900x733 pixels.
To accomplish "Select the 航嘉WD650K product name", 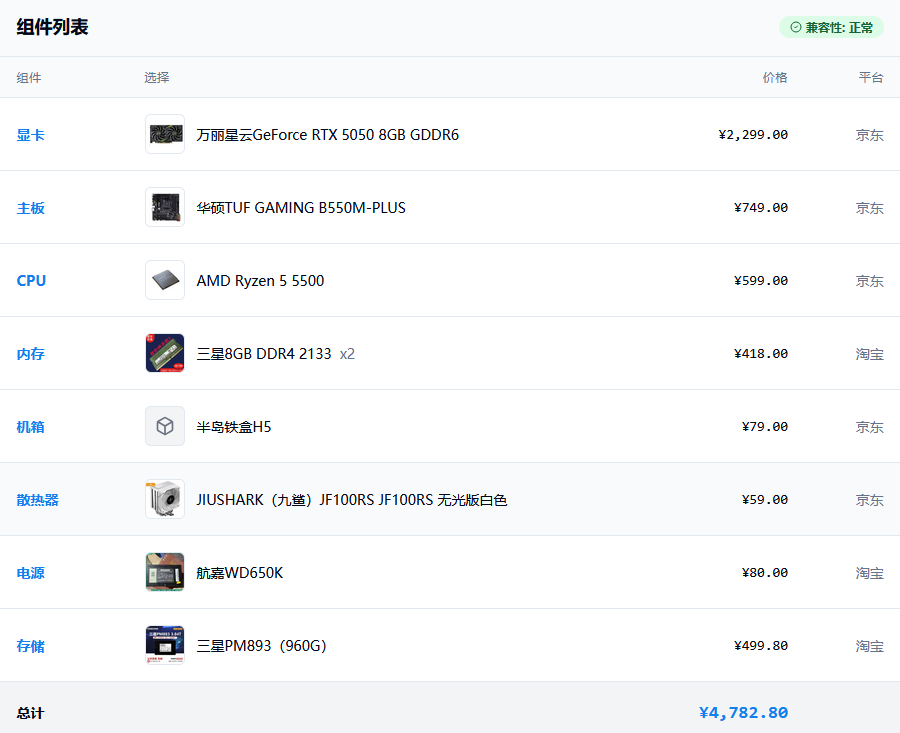I will (x=240, y=572).
